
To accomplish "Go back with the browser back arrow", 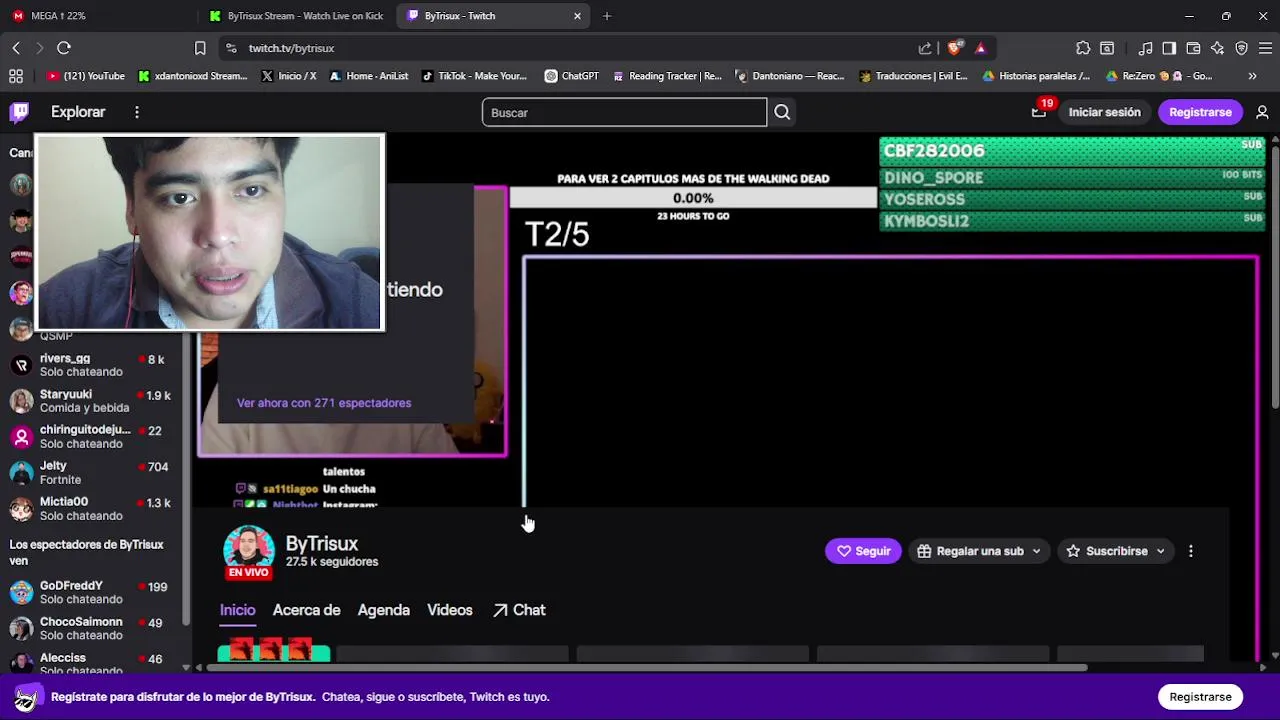I will 16,48.
